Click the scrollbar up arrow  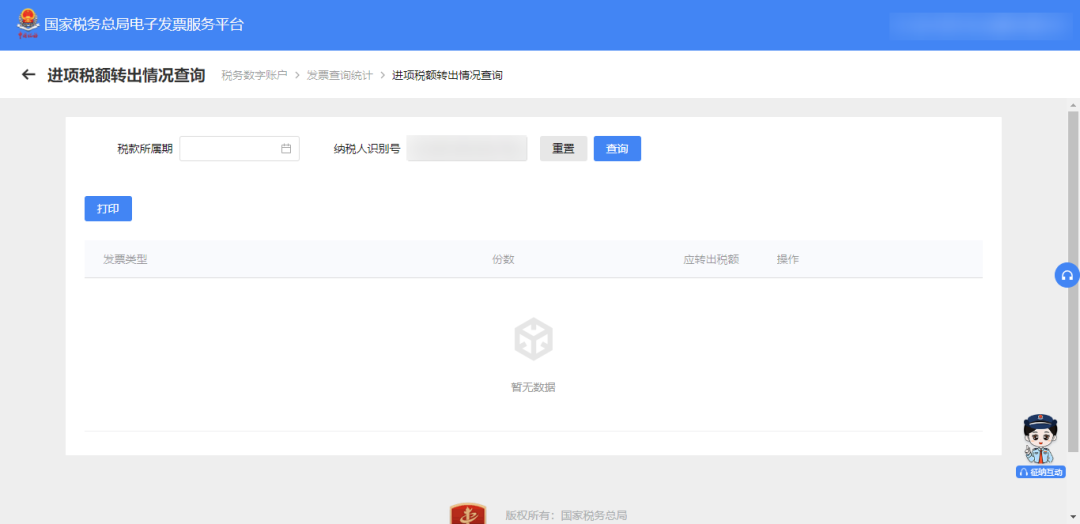pos(1073,105)
